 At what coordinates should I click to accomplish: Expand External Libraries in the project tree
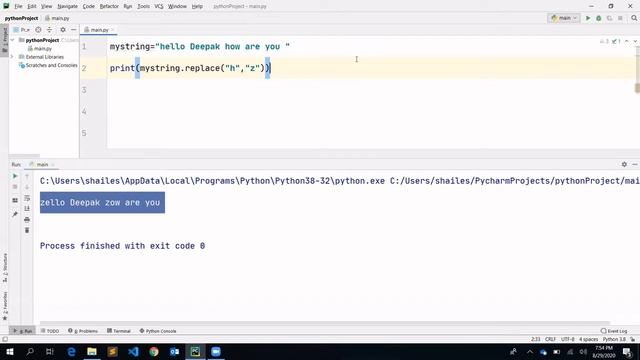[12, 57]
